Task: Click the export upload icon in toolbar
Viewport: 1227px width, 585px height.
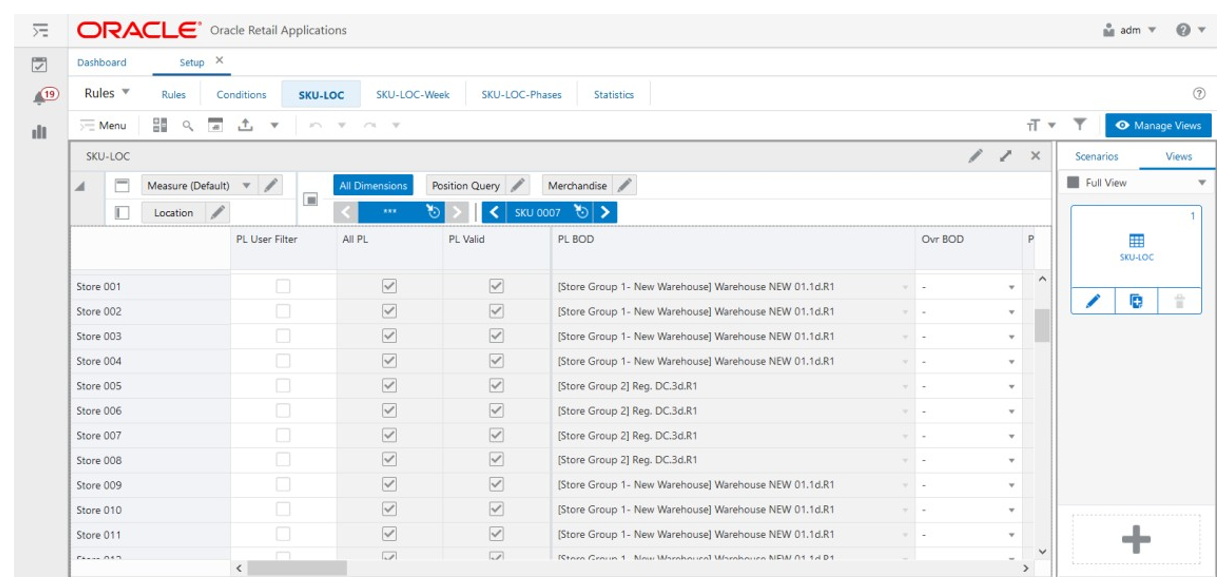Action: 245,125
